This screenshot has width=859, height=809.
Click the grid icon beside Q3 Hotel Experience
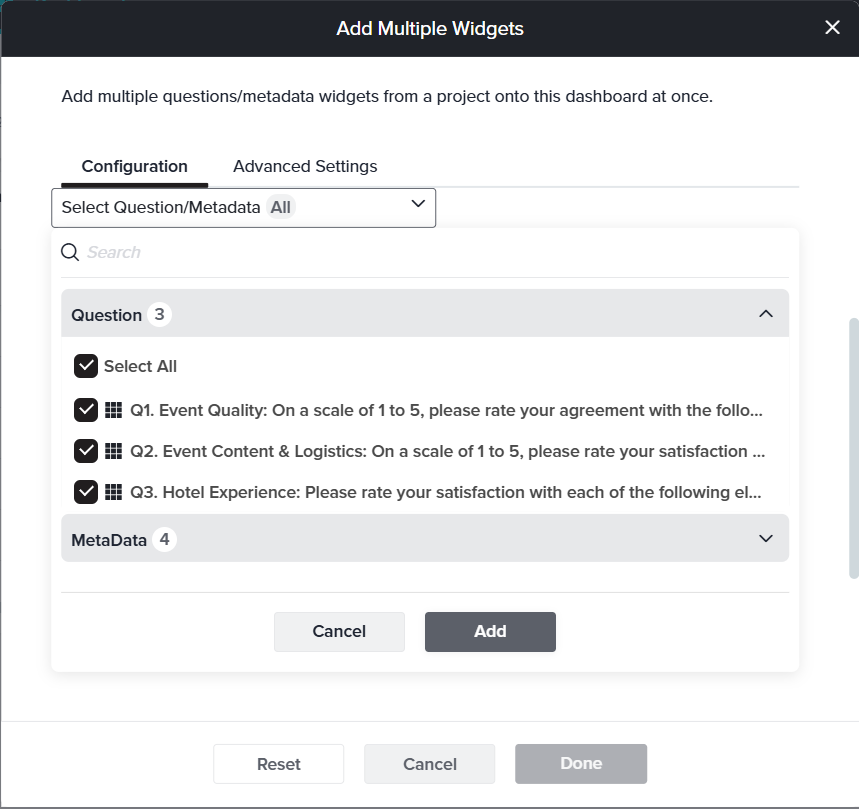113,492
